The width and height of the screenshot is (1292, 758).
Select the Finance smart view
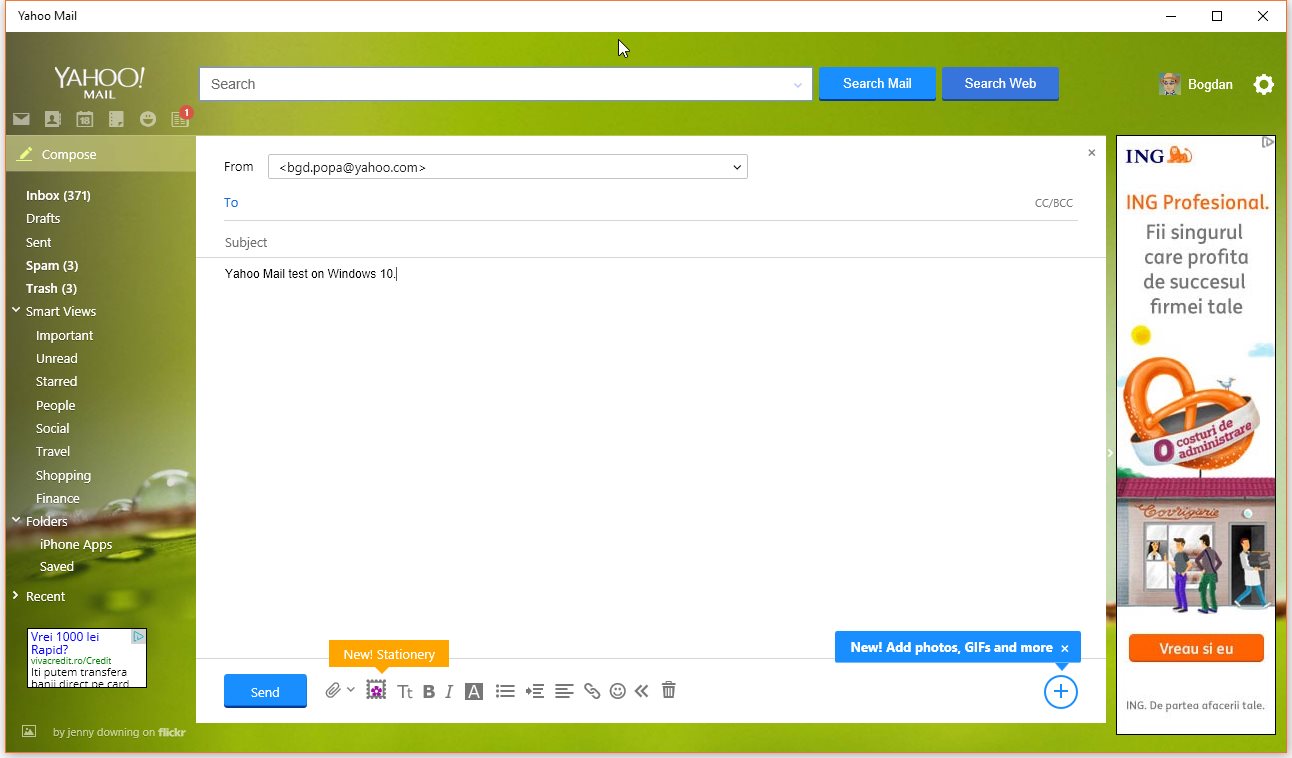coord(58,498)
